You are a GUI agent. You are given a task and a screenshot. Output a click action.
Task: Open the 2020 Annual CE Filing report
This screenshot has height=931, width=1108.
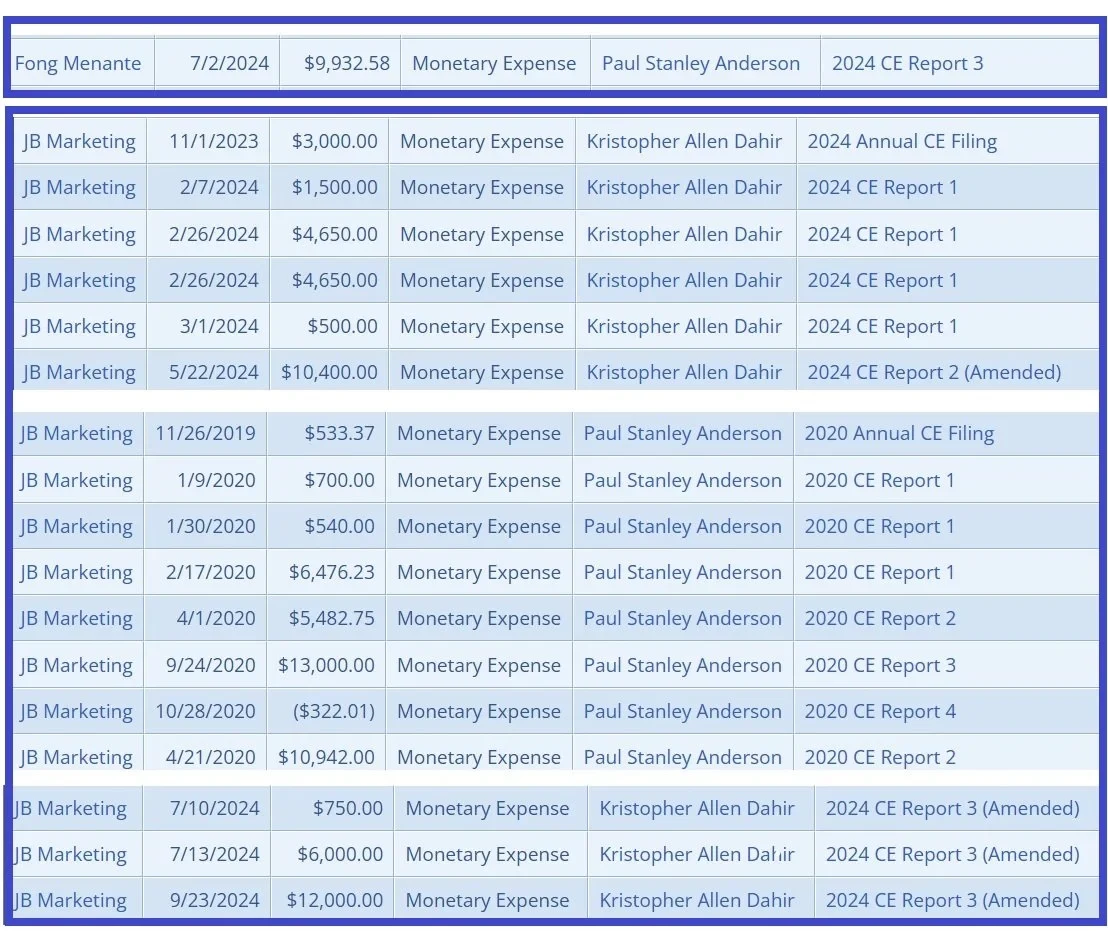tap(899, 434)
